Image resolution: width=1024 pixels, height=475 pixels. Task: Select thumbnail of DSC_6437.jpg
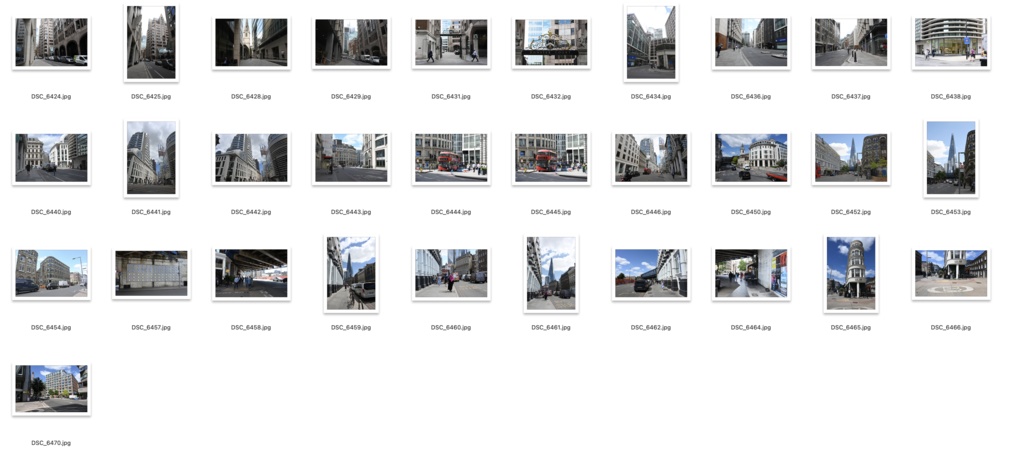coord(850,42)
